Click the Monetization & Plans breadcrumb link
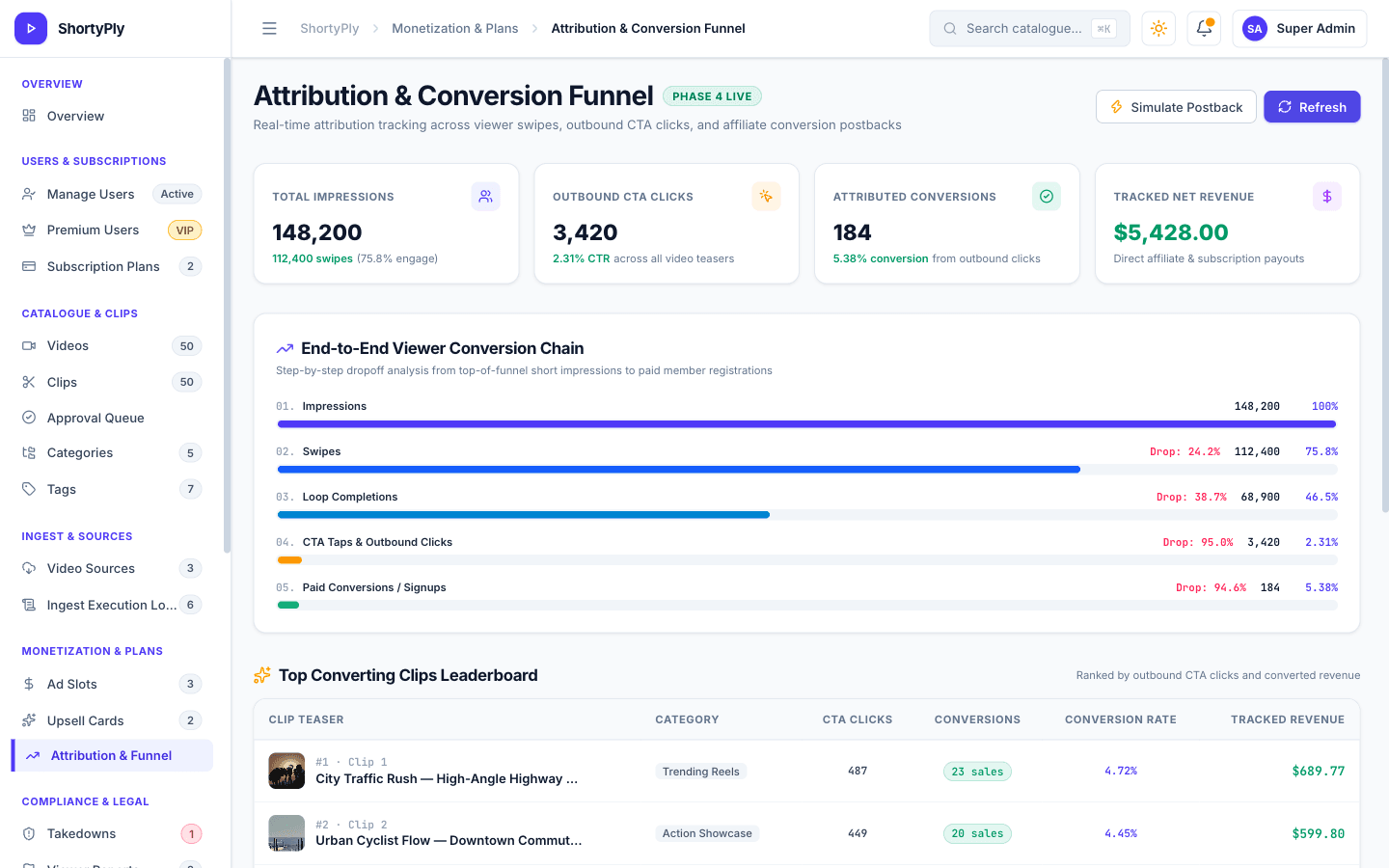The height and width of the screenshot is (868, 1389). click(x=455, y=29)
